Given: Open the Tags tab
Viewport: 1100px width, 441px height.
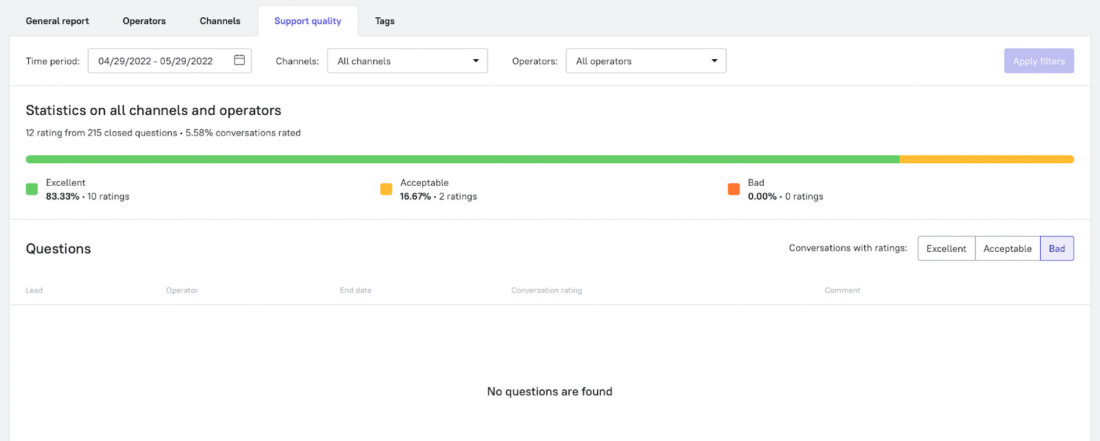Looking at the screenshot, I should click(x=384, y=21).
